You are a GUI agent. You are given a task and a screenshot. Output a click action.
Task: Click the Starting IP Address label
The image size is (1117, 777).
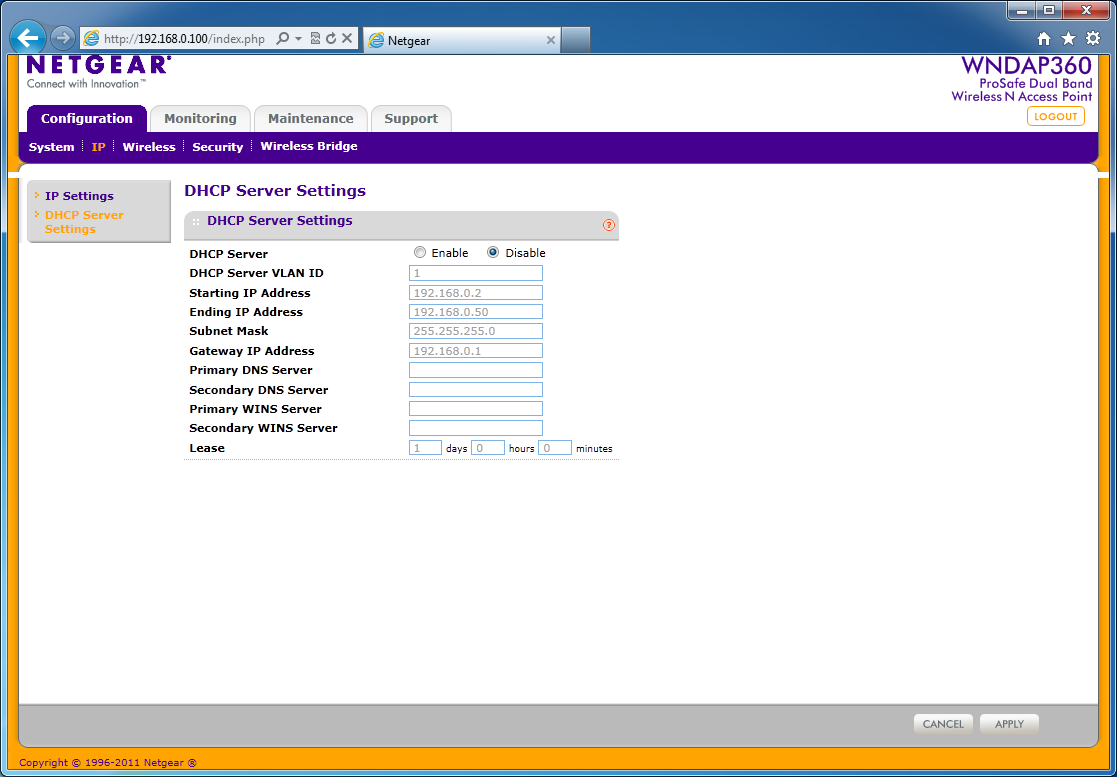point(250,293)
